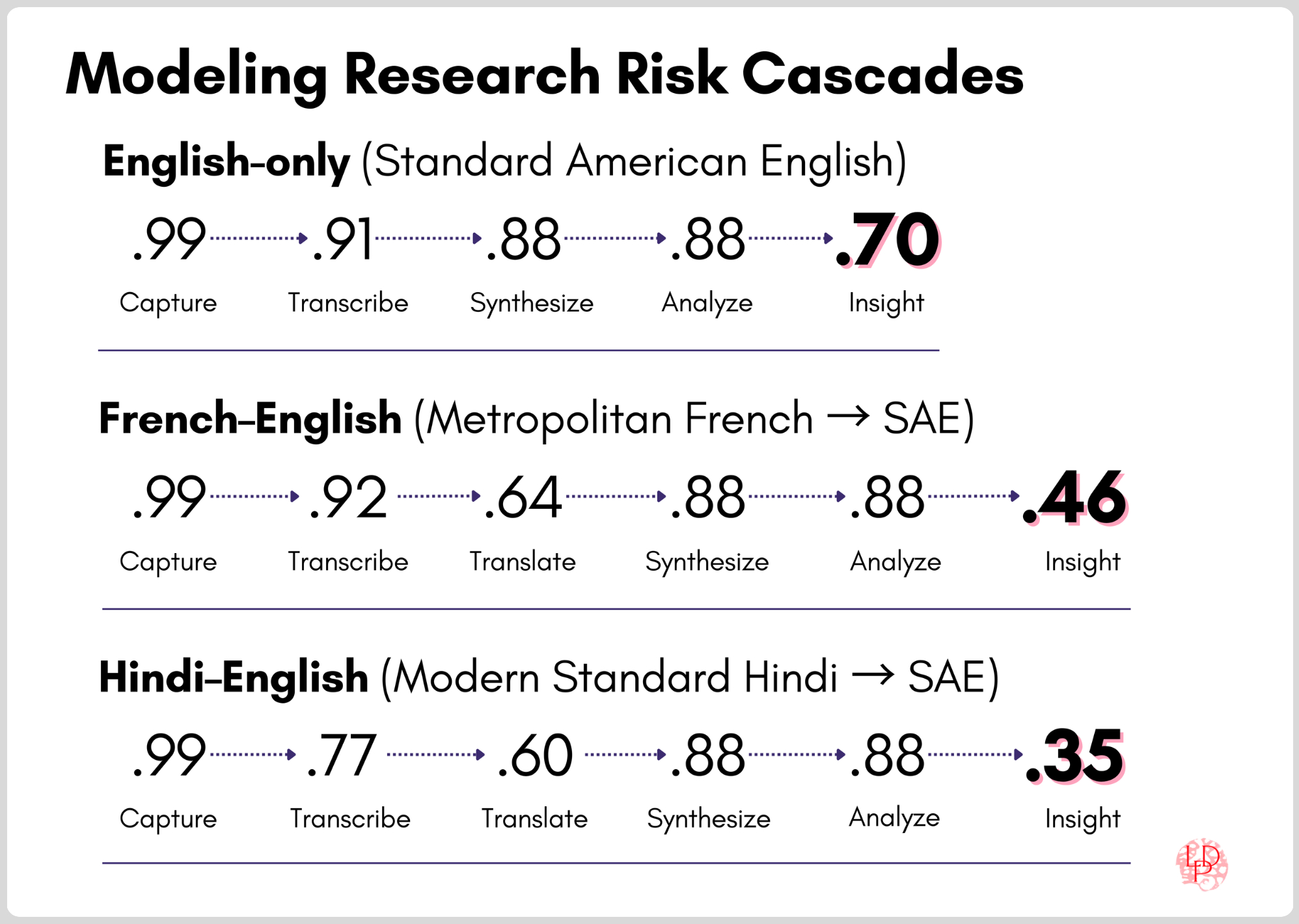Click the highlighted .70 Insight value
Image resolution: width=1299 pixels, height=924 pixels.
tap(889, 240)
